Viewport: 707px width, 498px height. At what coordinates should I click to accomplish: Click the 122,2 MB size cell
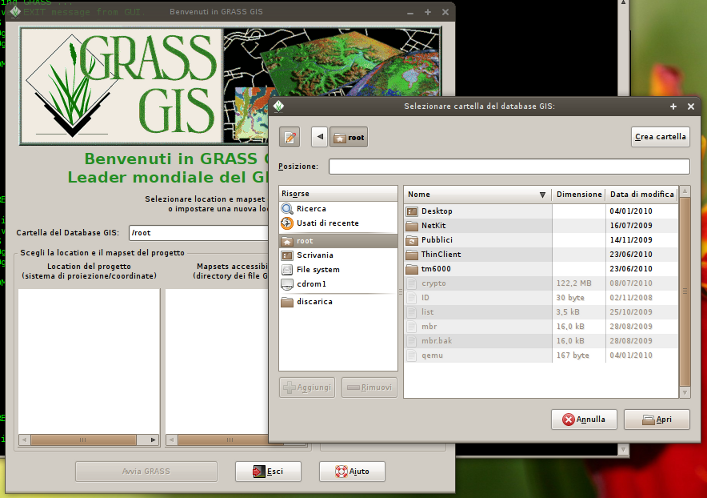(574, 283)
